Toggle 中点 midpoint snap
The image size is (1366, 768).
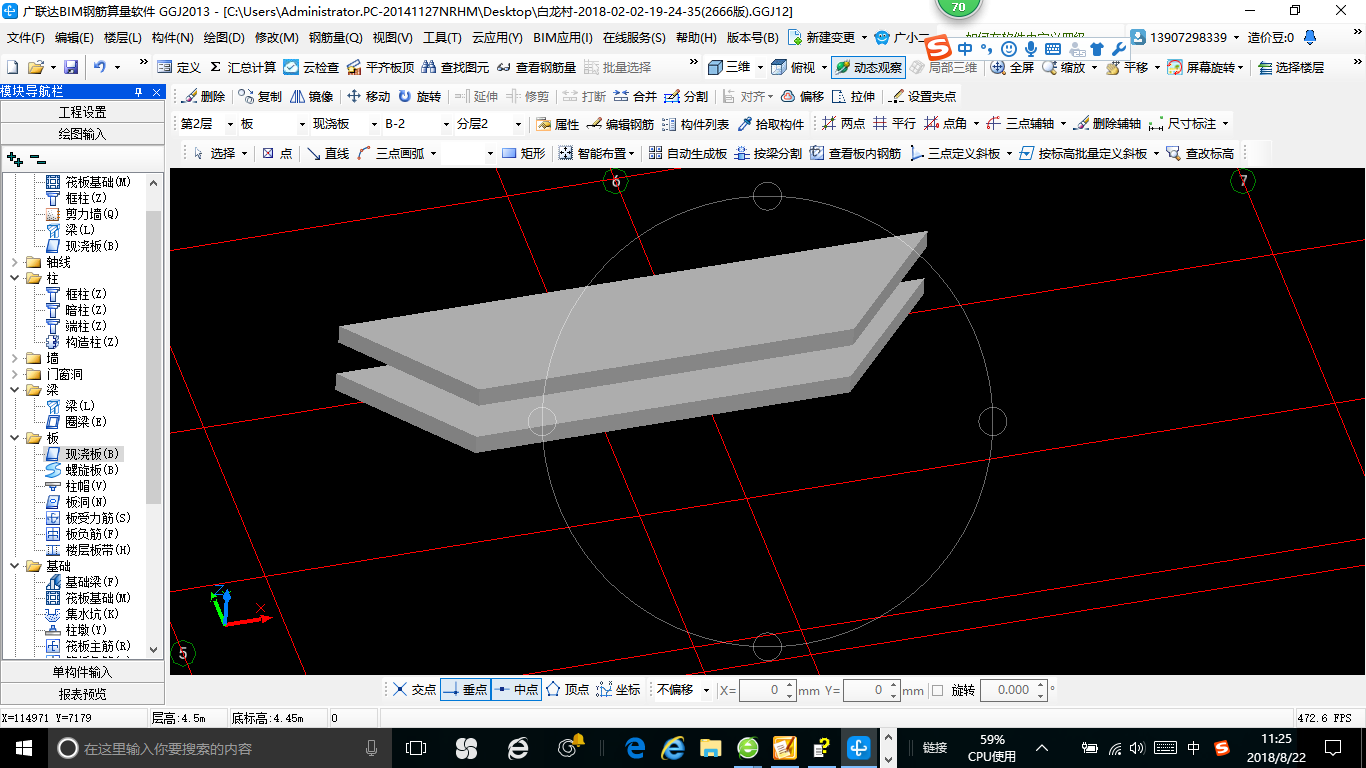click(516, 690)
